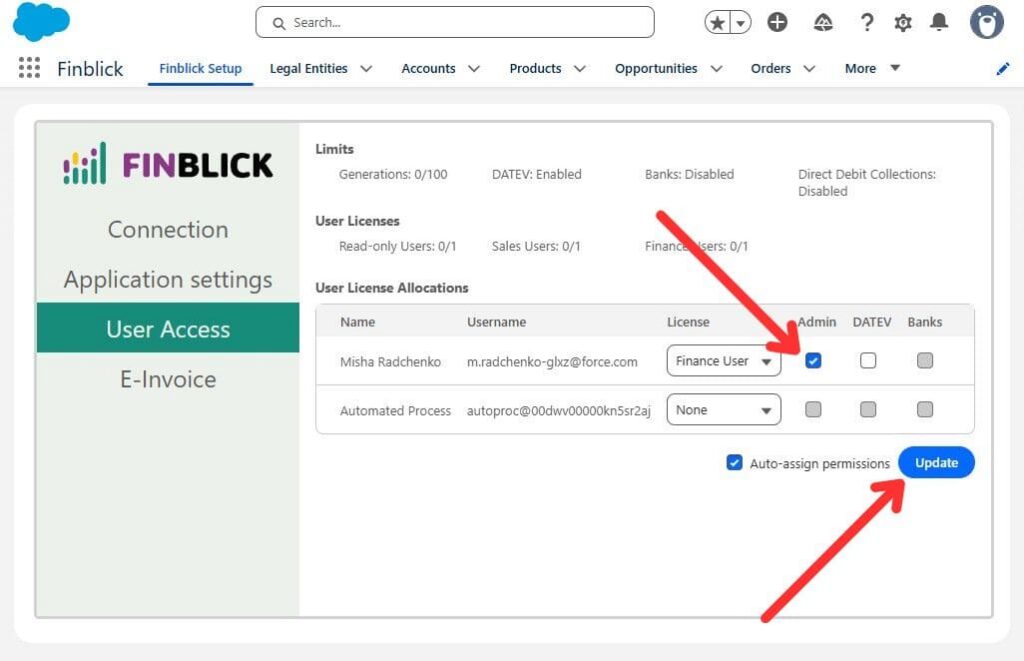Click the Banks: Disabled limit text
Viewport: 1024px width, 661px height.
point(689,174)
